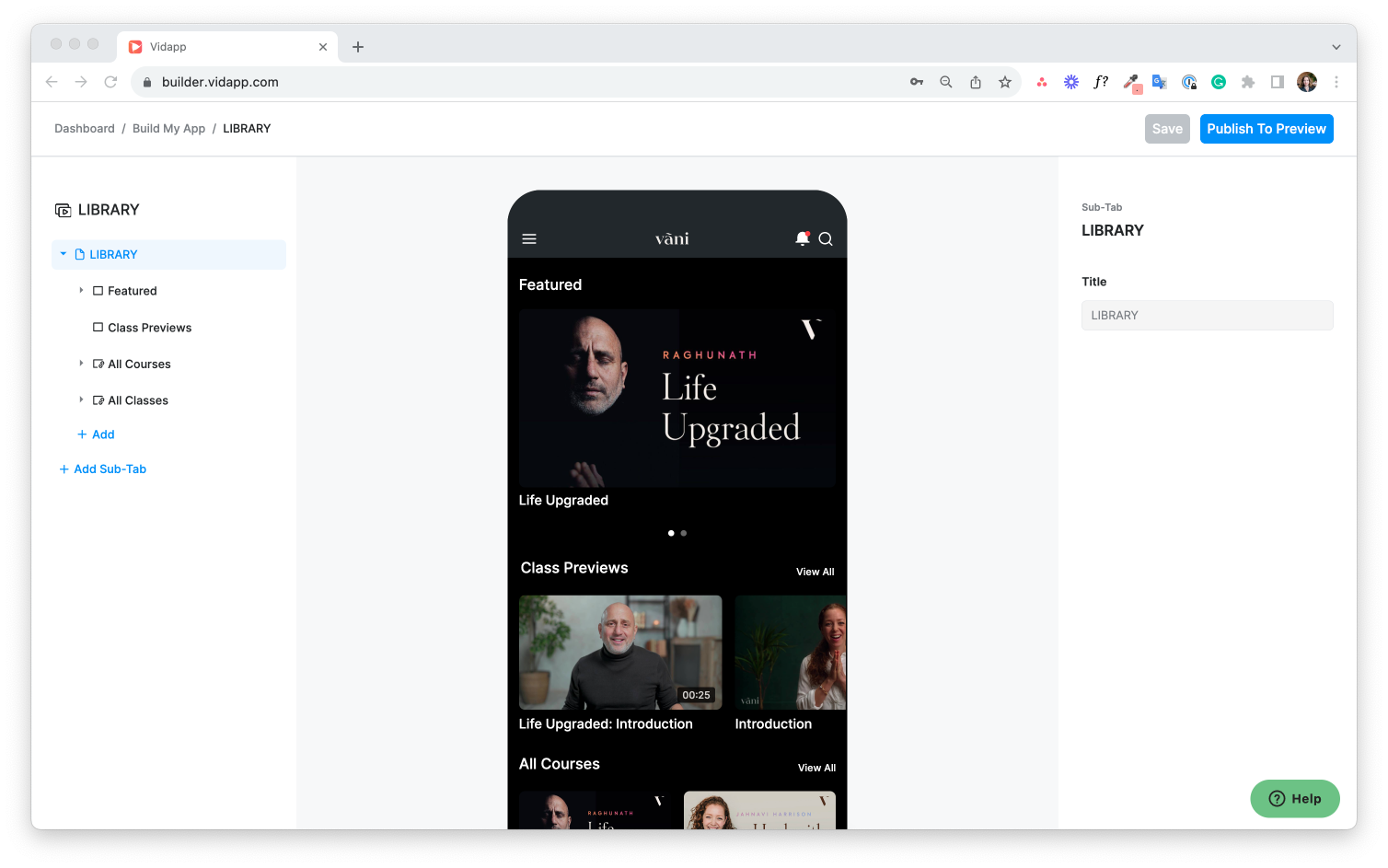The image size is (1388, 868).
Task: Collapse the LIBRARY tree node
Action: coord(64,254)
